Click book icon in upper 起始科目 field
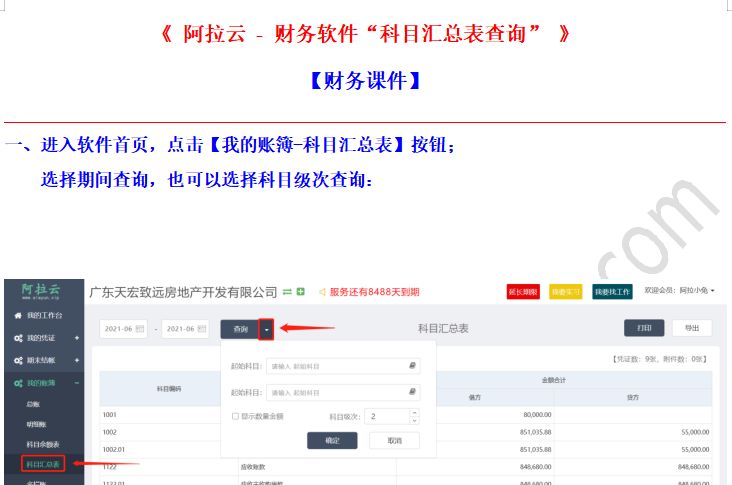This screenshot has width=732, height=485. tap(412, 366)
